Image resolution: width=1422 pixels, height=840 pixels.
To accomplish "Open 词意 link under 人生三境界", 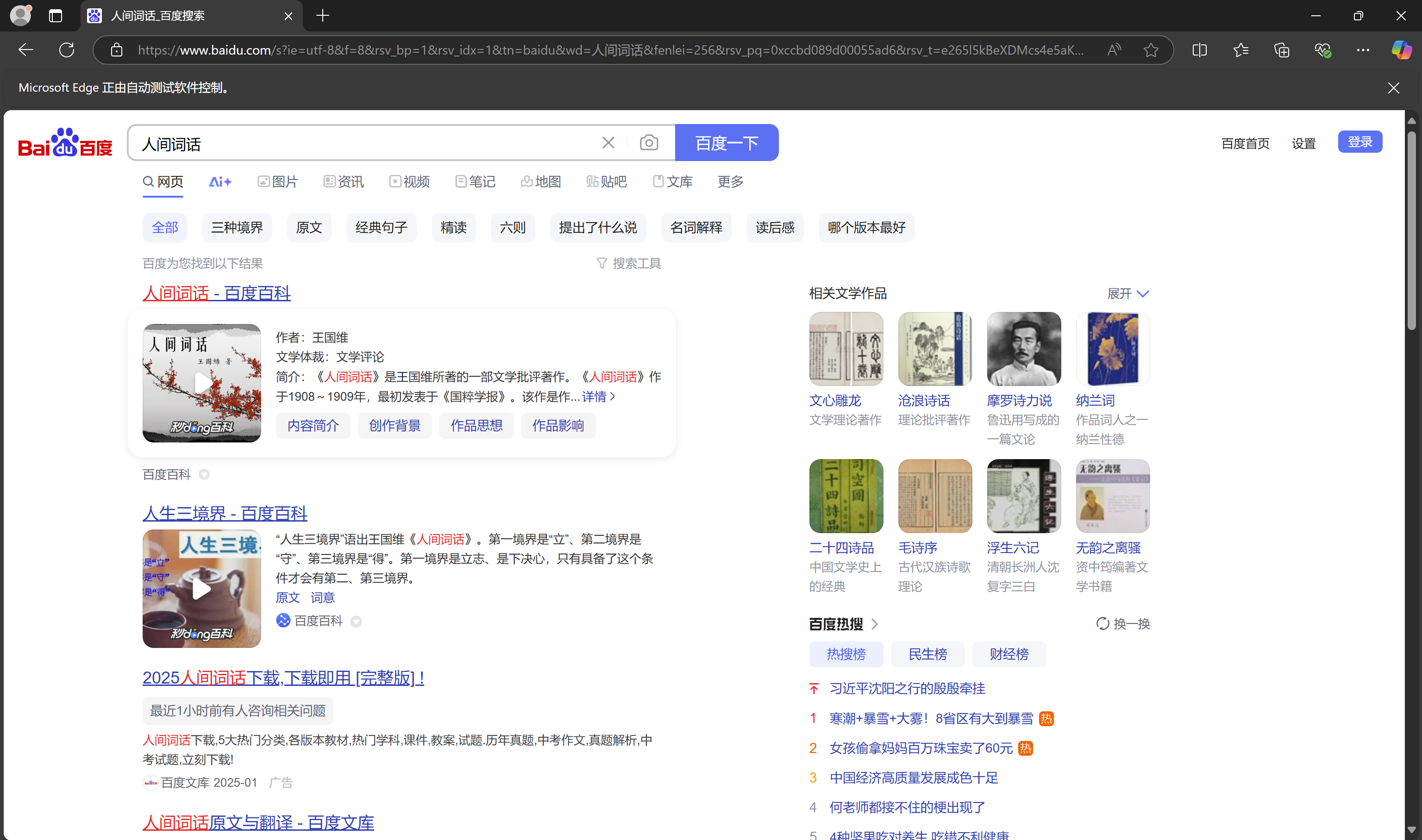I will click(x=322, y=598).
